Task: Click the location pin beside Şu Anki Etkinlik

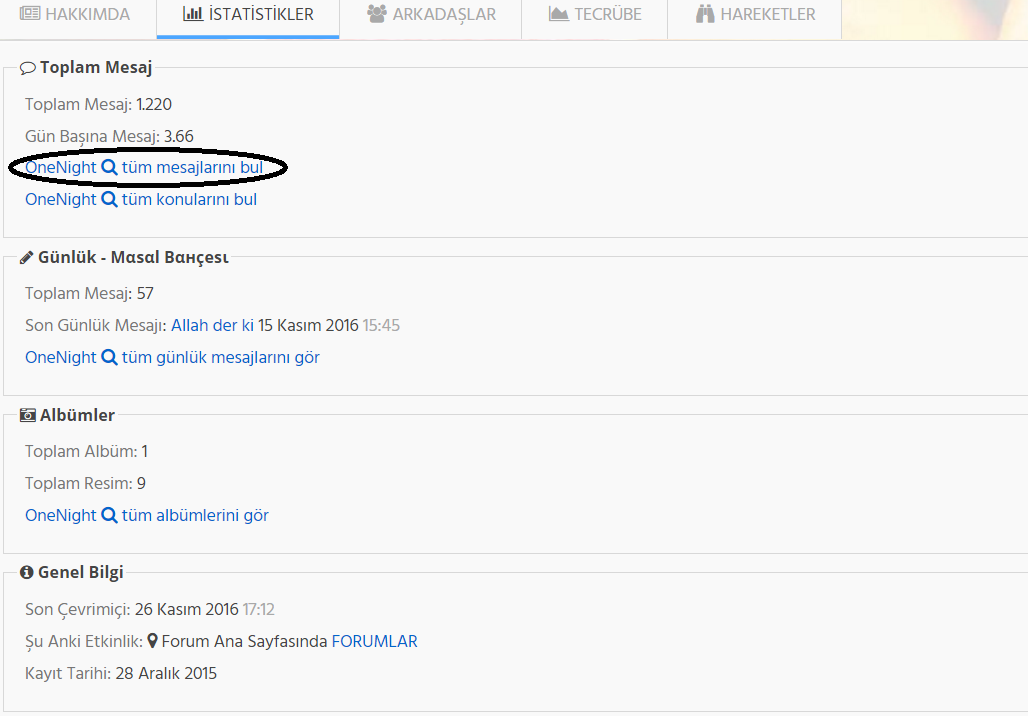Action: pos(153,640)
